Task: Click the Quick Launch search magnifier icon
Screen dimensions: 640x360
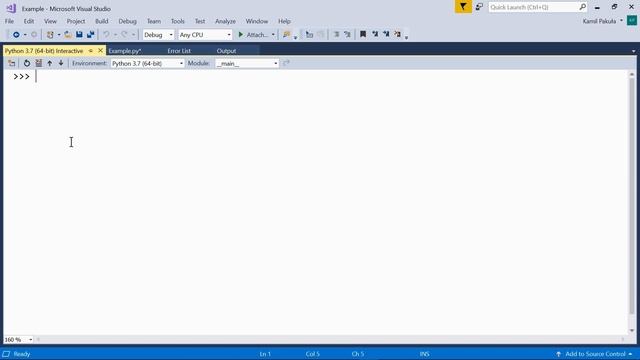Action: coord(582,7)
